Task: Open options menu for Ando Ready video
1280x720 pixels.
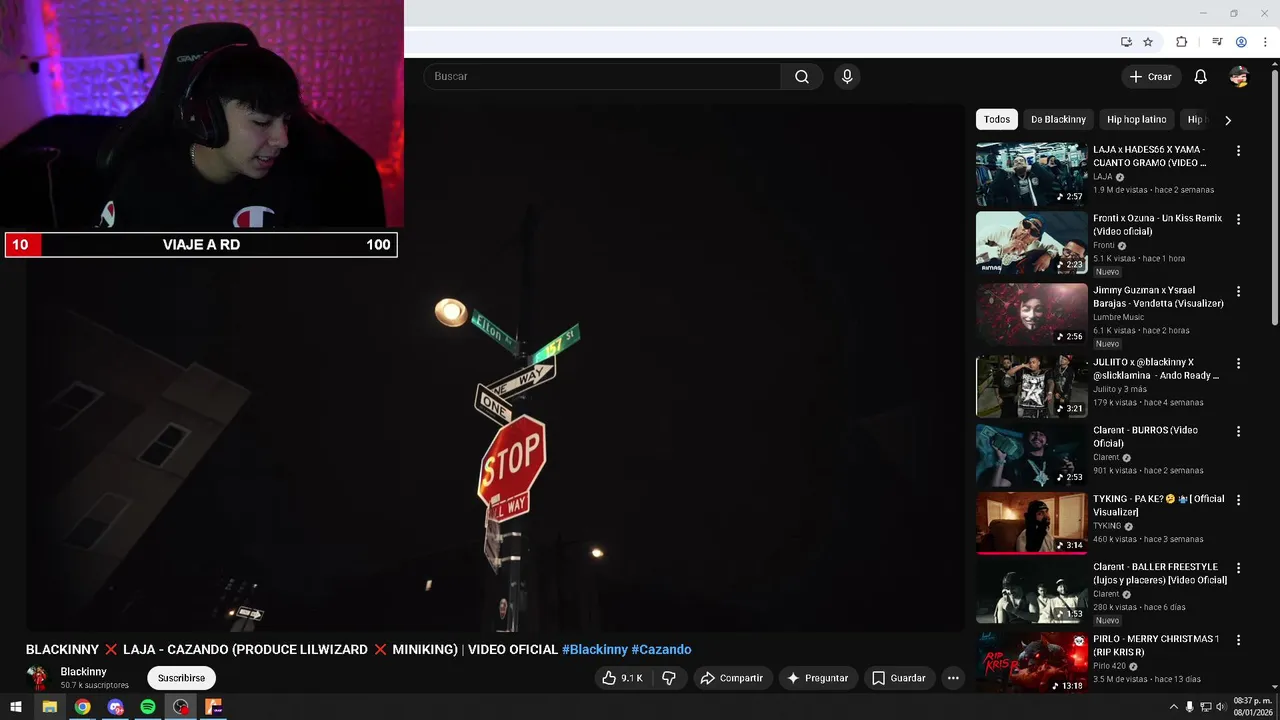Action: click(x=1238, y=363)
